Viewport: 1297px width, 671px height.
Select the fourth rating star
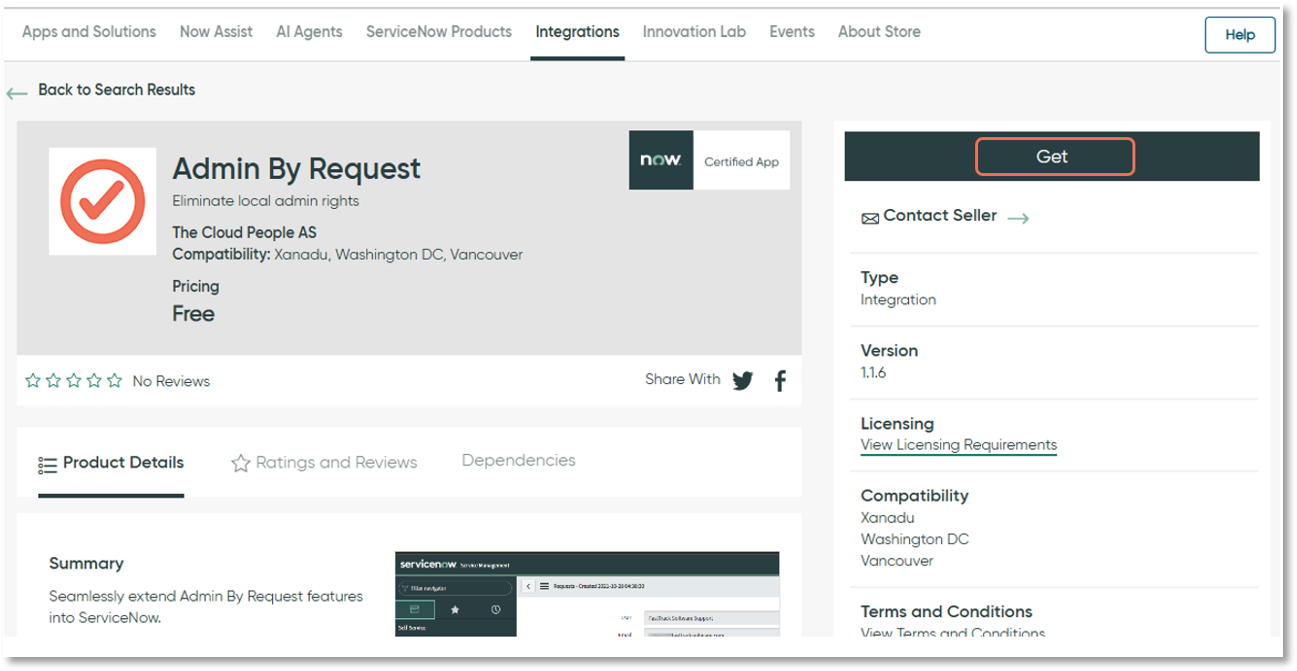[94, 381]
